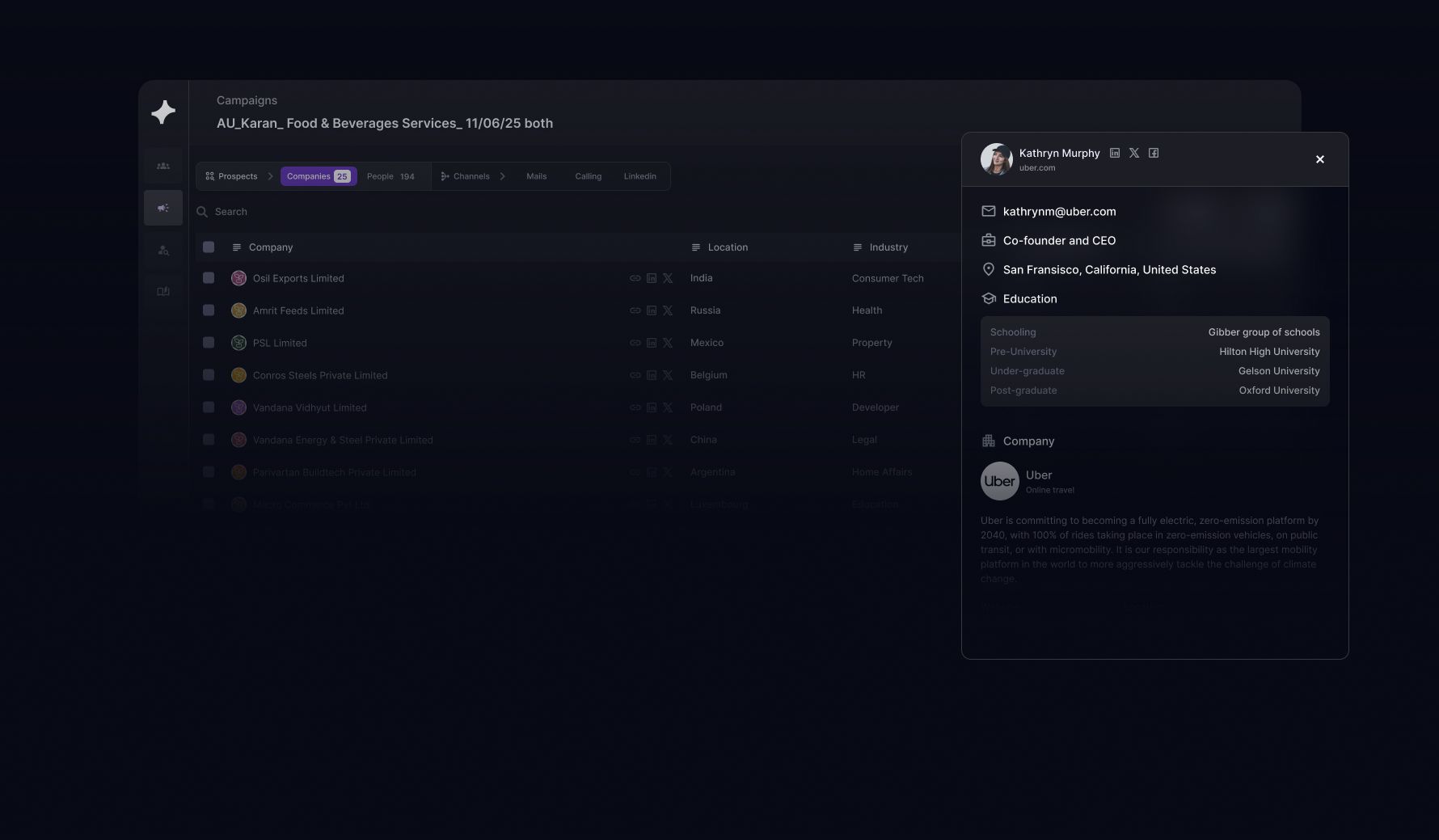This screenshot has width=1439, height=840.
Task: Click the link icon for Osil Exports Limited
Action: pyautogui.click(x=635, y=278)
